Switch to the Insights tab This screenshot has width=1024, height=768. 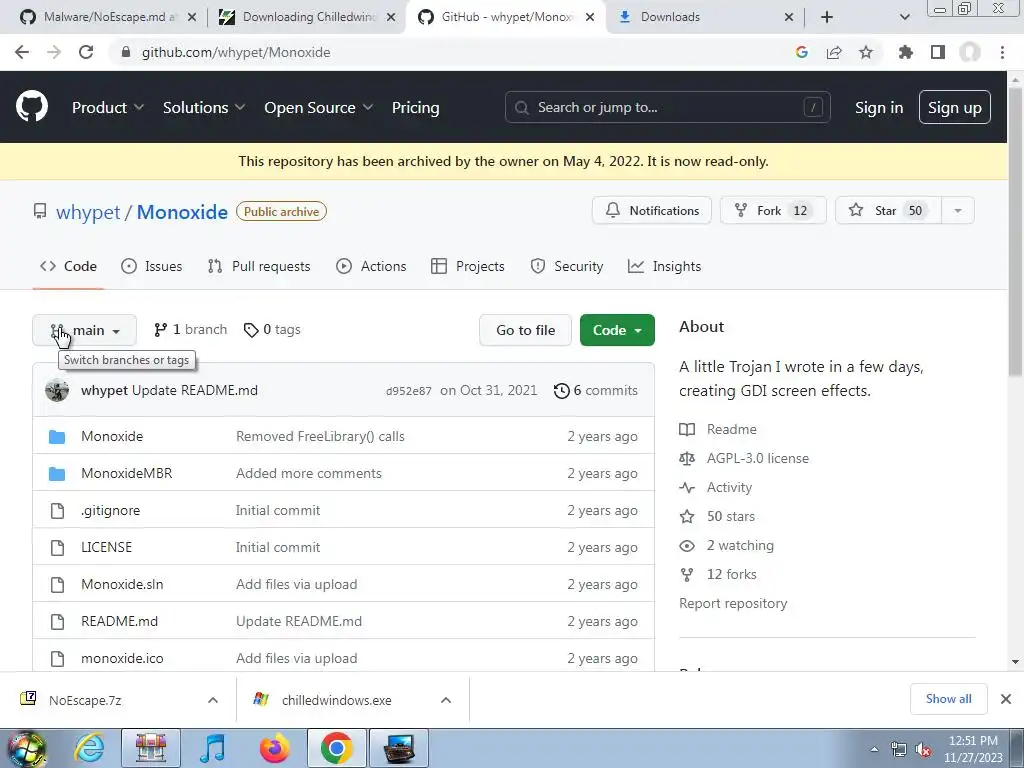(x=664, y=266)
